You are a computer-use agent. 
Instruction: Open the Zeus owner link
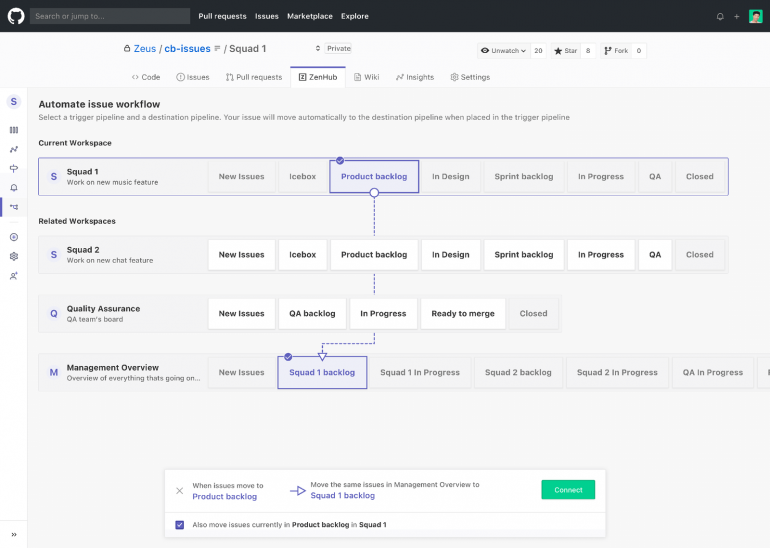point(145,49)
